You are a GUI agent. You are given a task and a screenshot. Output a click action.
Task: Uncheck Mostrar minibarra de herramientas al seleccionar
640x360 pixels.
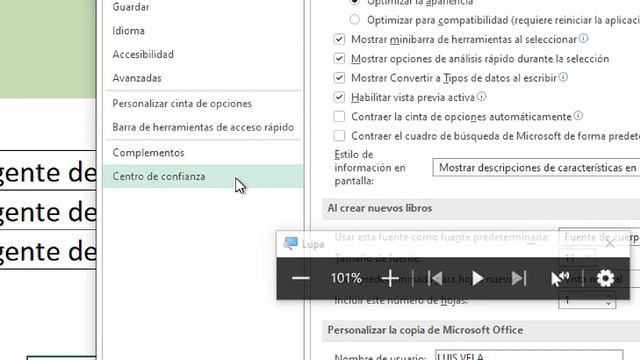click(339, 39)
